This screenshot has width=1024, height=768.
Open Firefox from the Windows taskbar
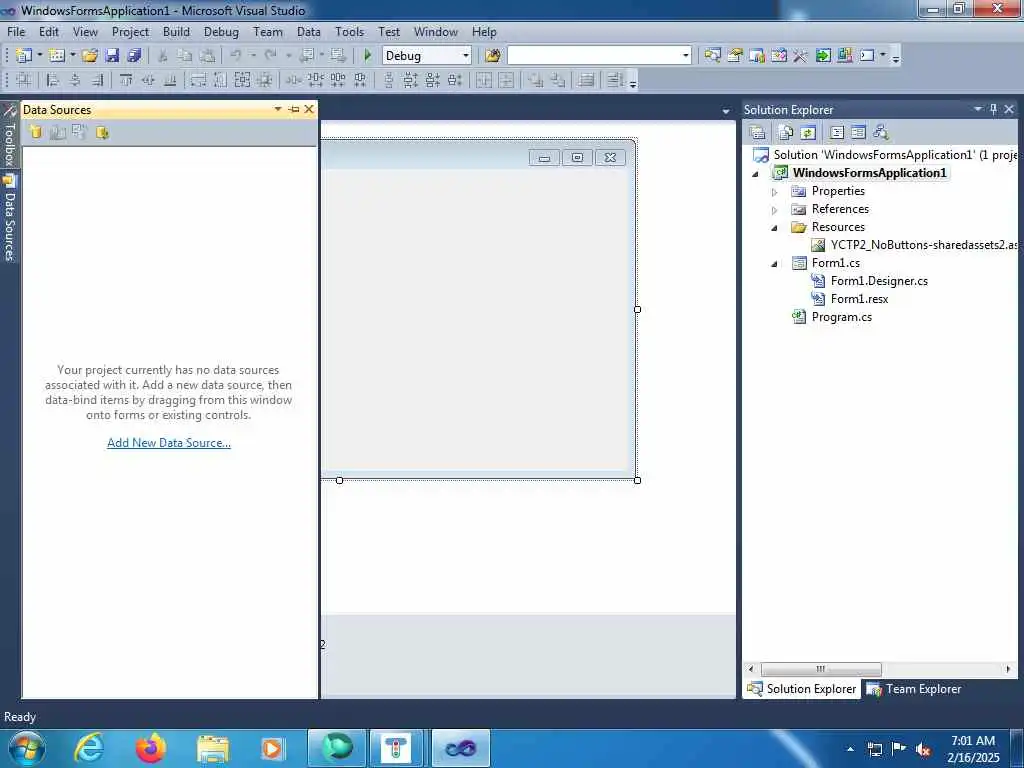pos(150,748)
